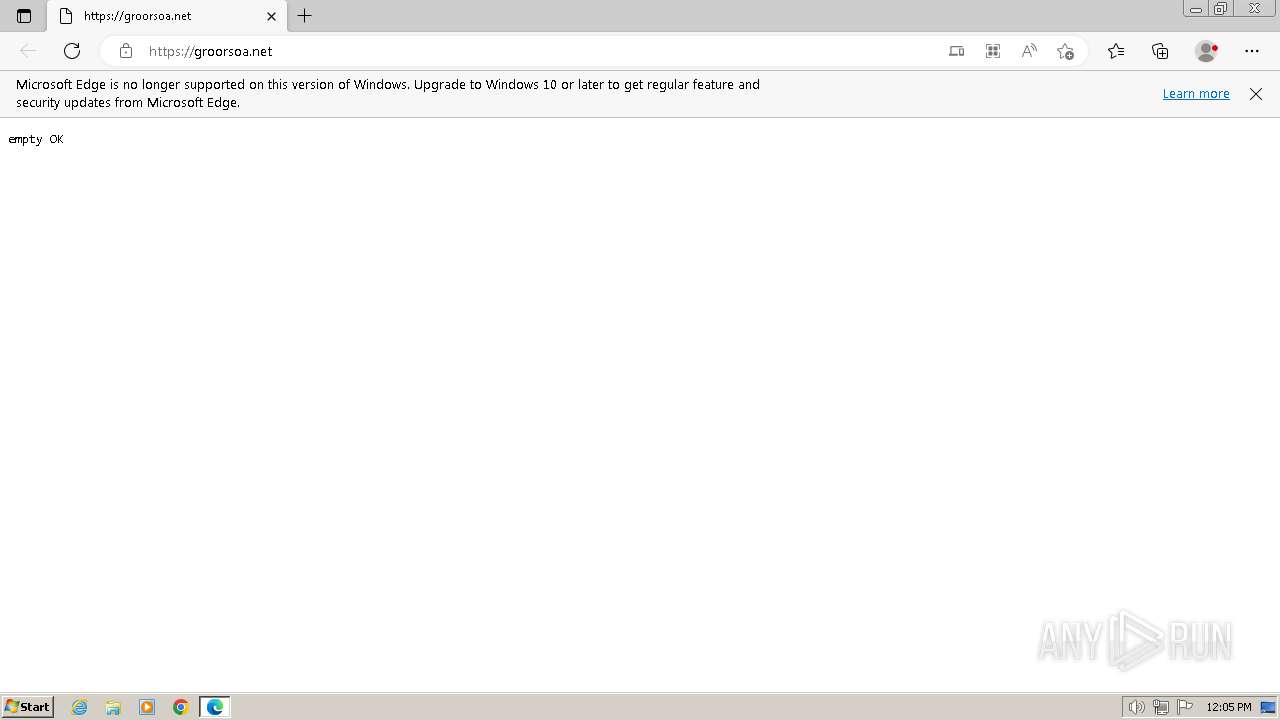
Task: Minimize the Edge window
Action: click(1196, 9)
